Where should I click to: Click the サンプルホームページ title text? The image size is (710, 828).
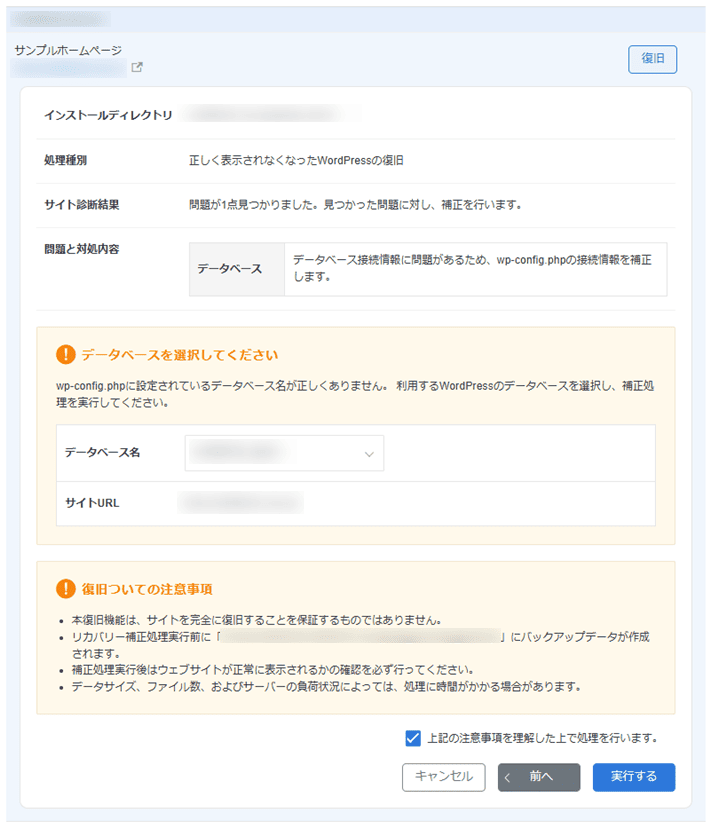68,50
